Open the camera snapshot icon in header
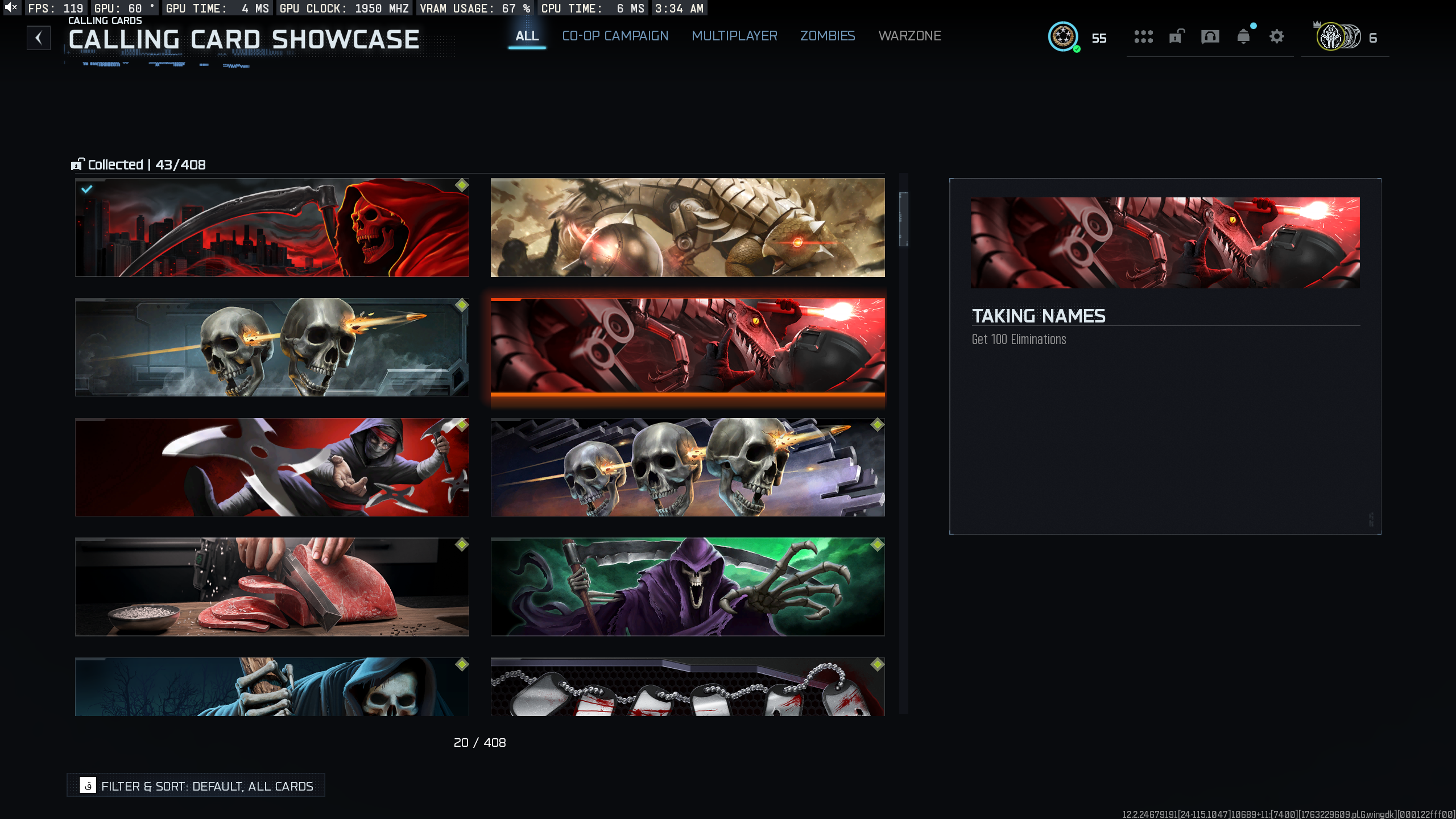 1210,37
